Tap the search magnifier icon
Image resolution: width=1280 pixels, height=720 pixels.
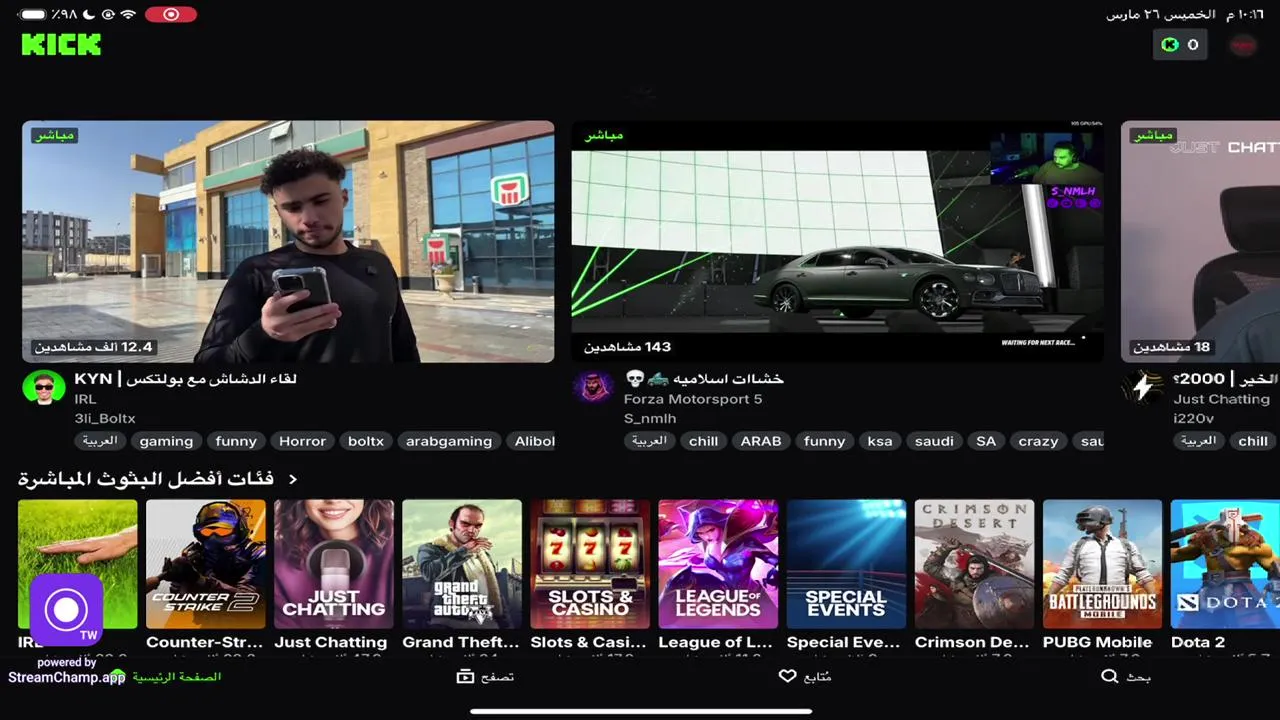click(x=1109, y=676)
